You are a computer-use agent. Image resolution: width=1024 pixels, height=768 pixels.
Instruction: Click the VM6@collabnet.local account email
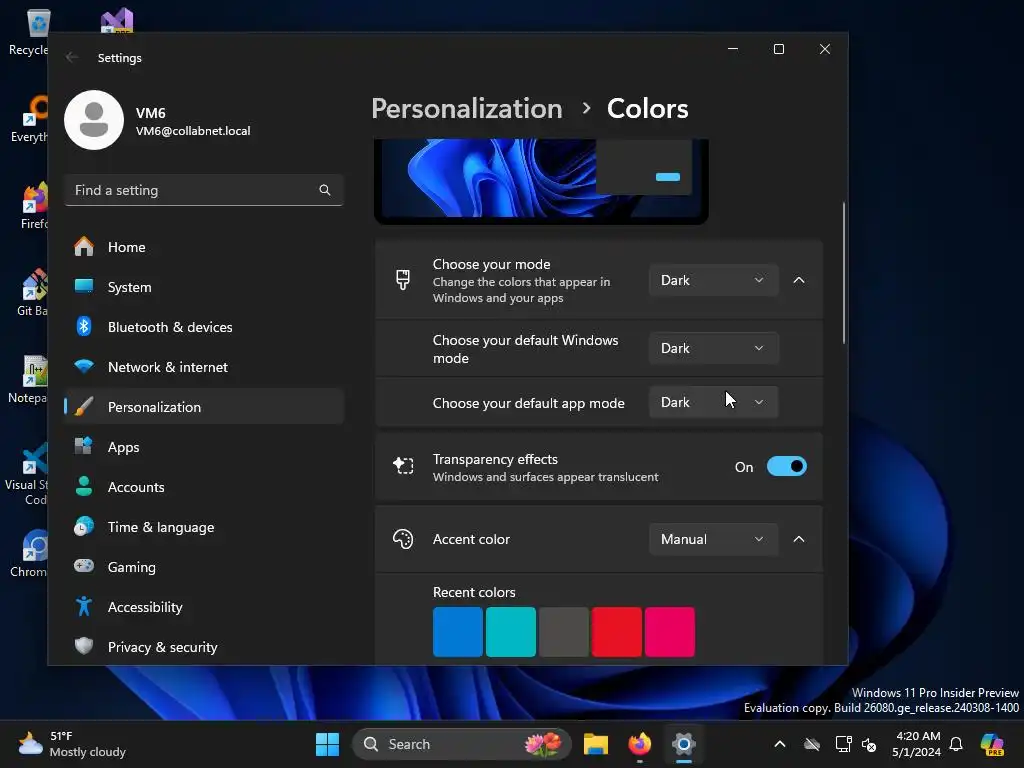(193, 131)
